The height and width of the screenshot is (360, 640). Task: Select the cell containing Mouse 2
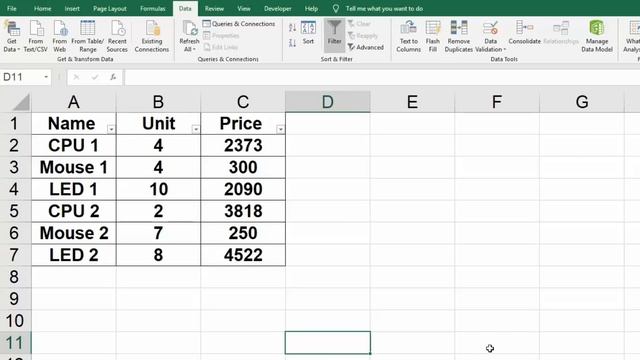coord(74,233)
